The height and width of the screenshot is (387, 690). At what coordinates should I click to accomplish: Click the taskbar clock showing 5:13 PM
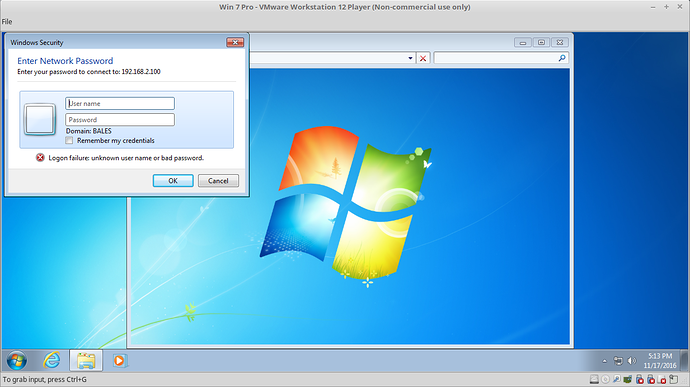coord(660,361)
